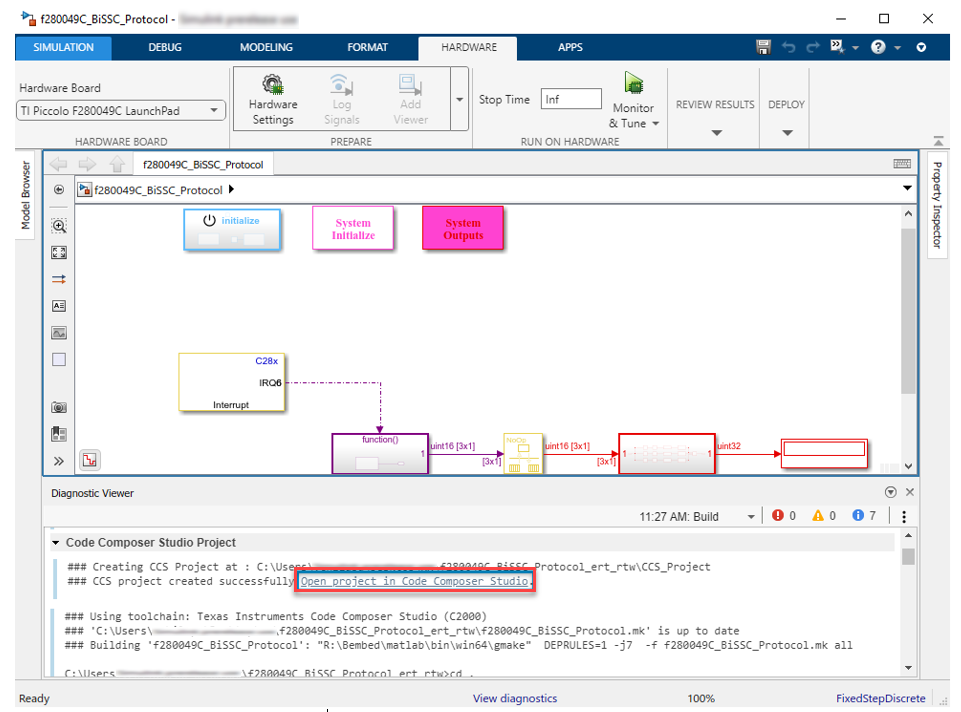Switch to the MODELING tab
961x712 pixels.
pyautogui.click(x=266, y=47)
